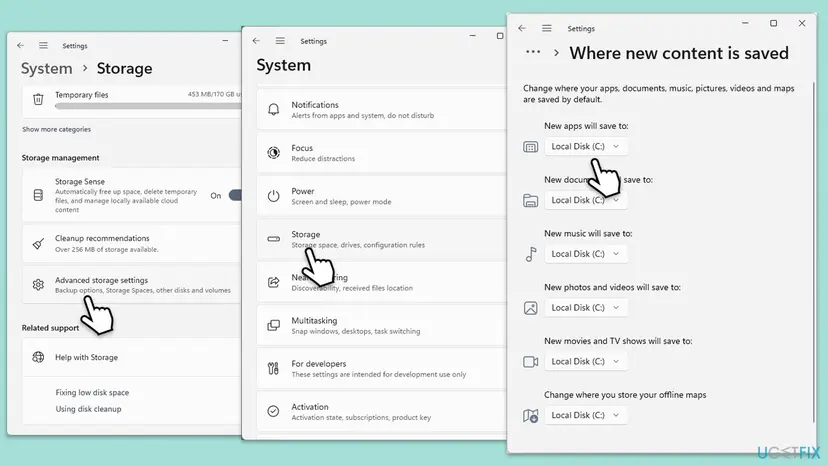Click the Cleanup recommendations broom icon
This screenshot has height=466, width=828.
point(38,244)
